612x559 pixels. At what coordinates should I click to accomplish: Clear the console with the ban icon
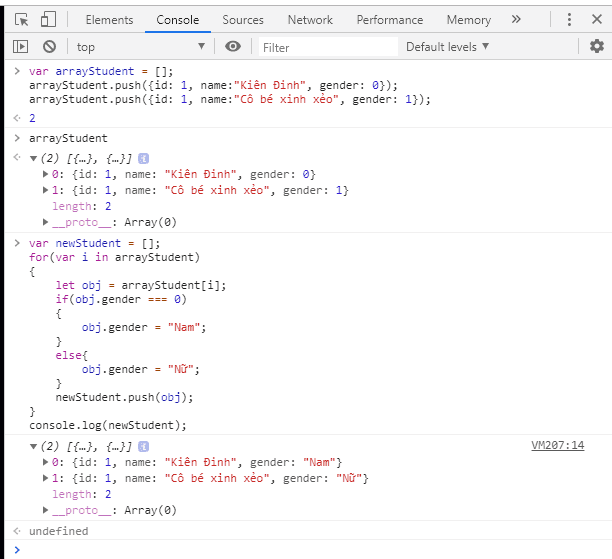pos(49,46)
